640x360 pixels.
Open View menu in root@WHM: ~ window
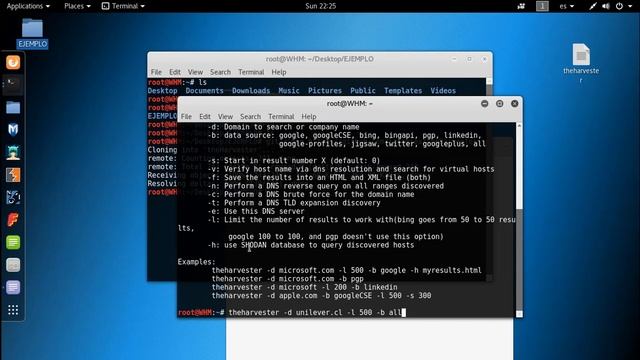[x=225, y=116]
